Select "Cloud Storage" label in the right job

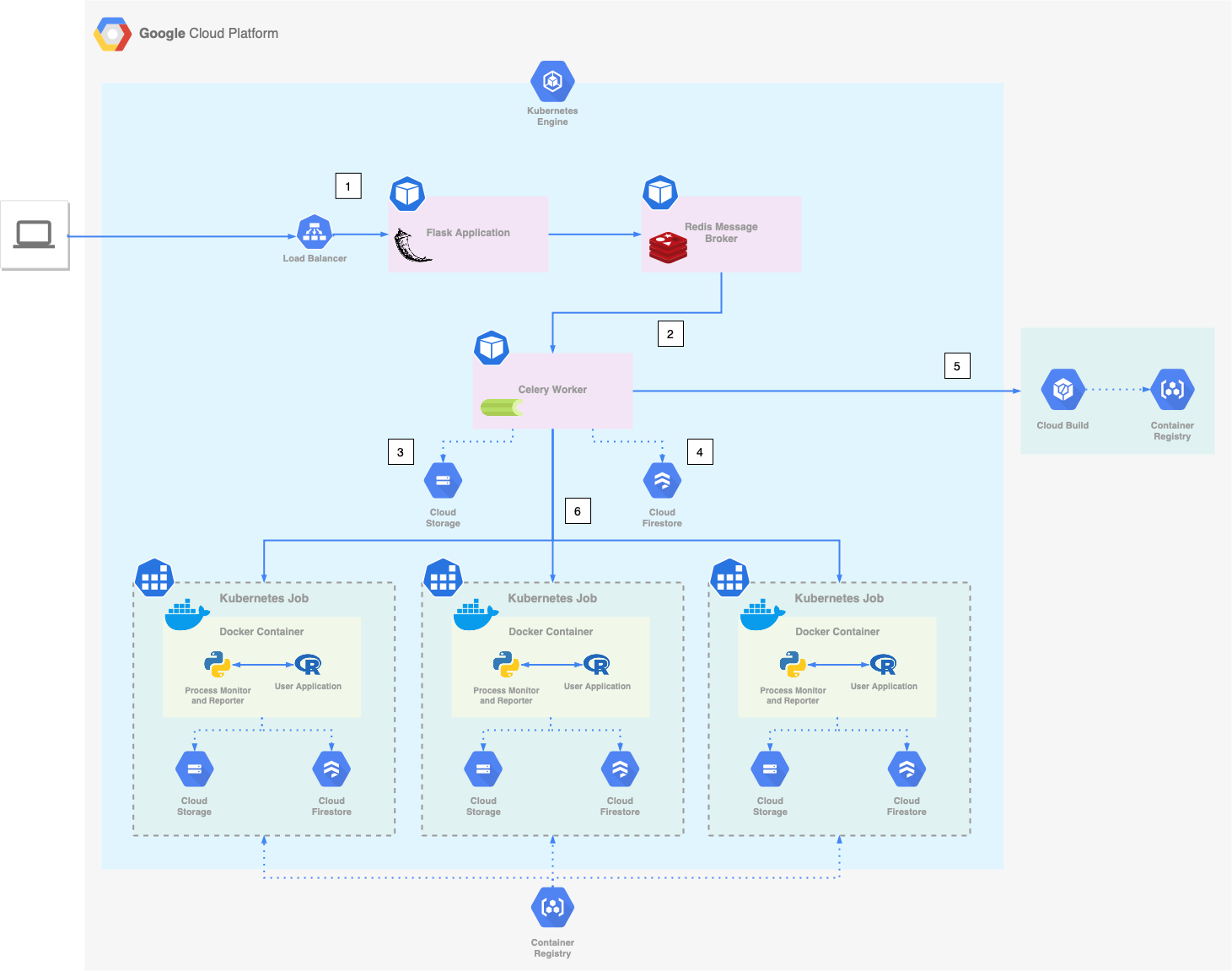point(770,806)
